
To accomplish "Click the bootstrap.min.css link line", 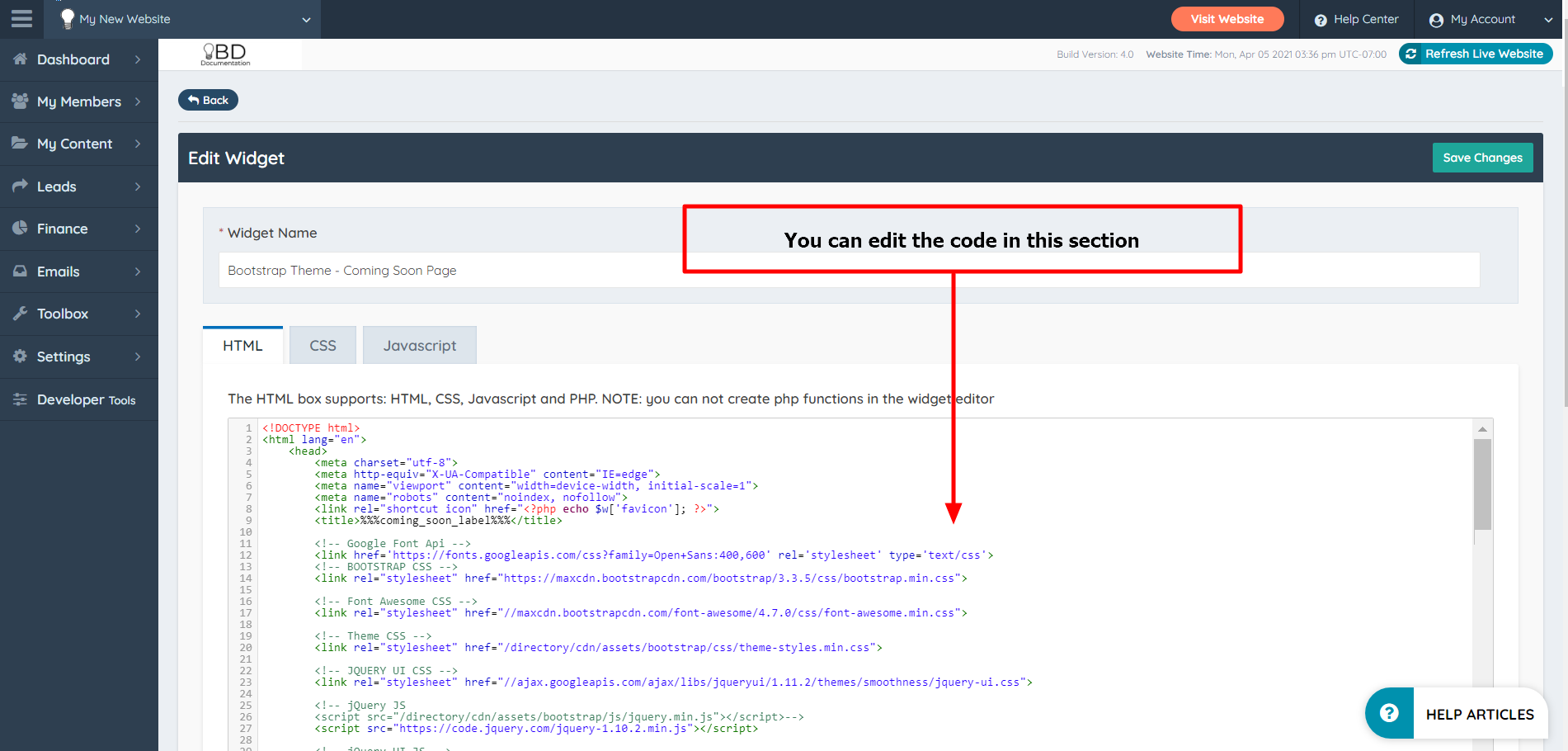I will click(641, 579).
